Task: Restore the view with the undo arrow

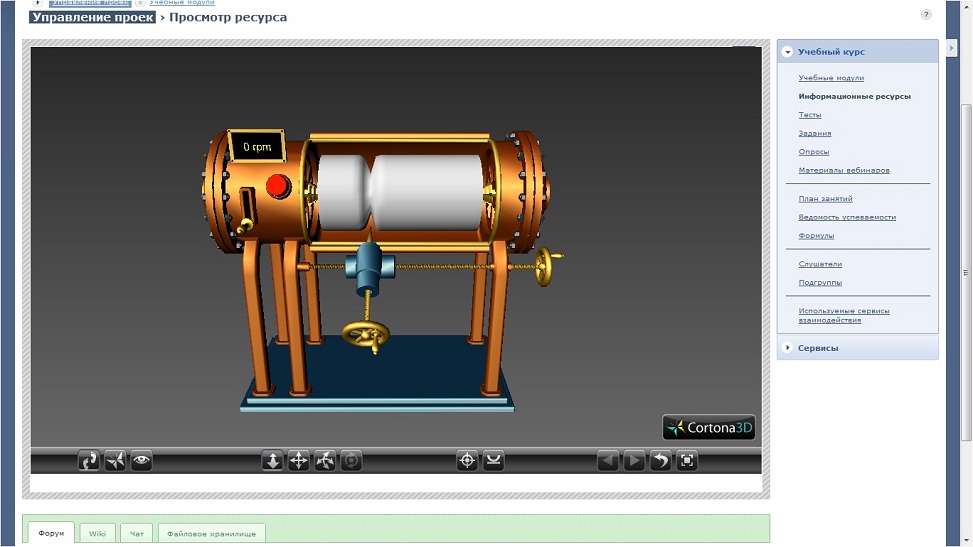Action: [660, 461]
